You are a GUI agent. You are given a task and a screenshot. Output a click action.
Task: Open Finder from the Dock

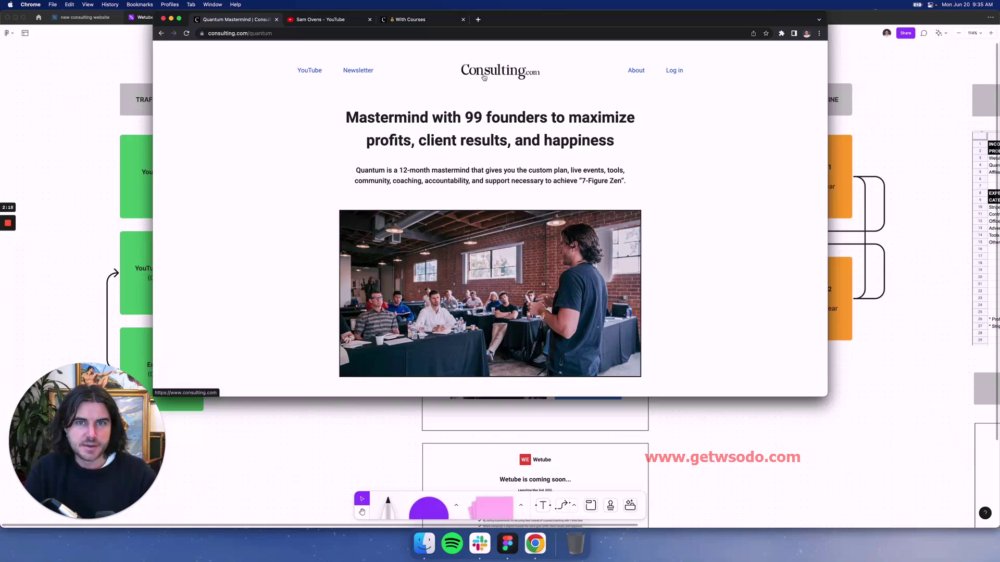(424, 543)
